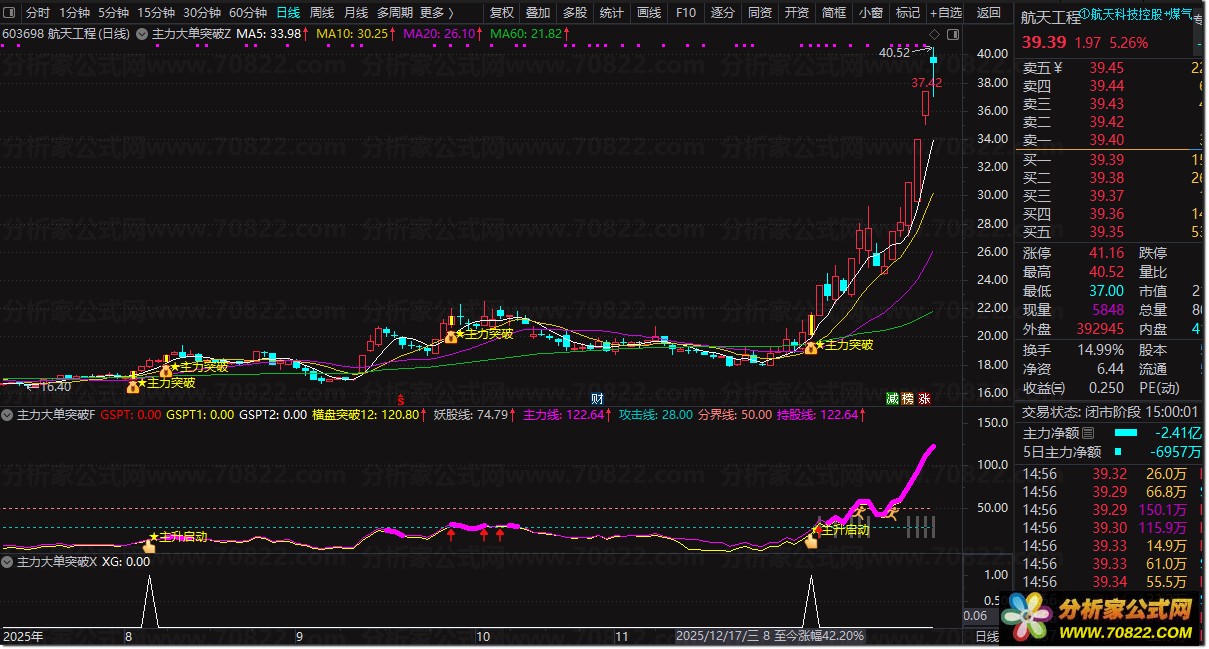Viewport: 1209px width, 649px height.
Task: Click pointing-hand icon at December 主升启动
Action: 813,539
